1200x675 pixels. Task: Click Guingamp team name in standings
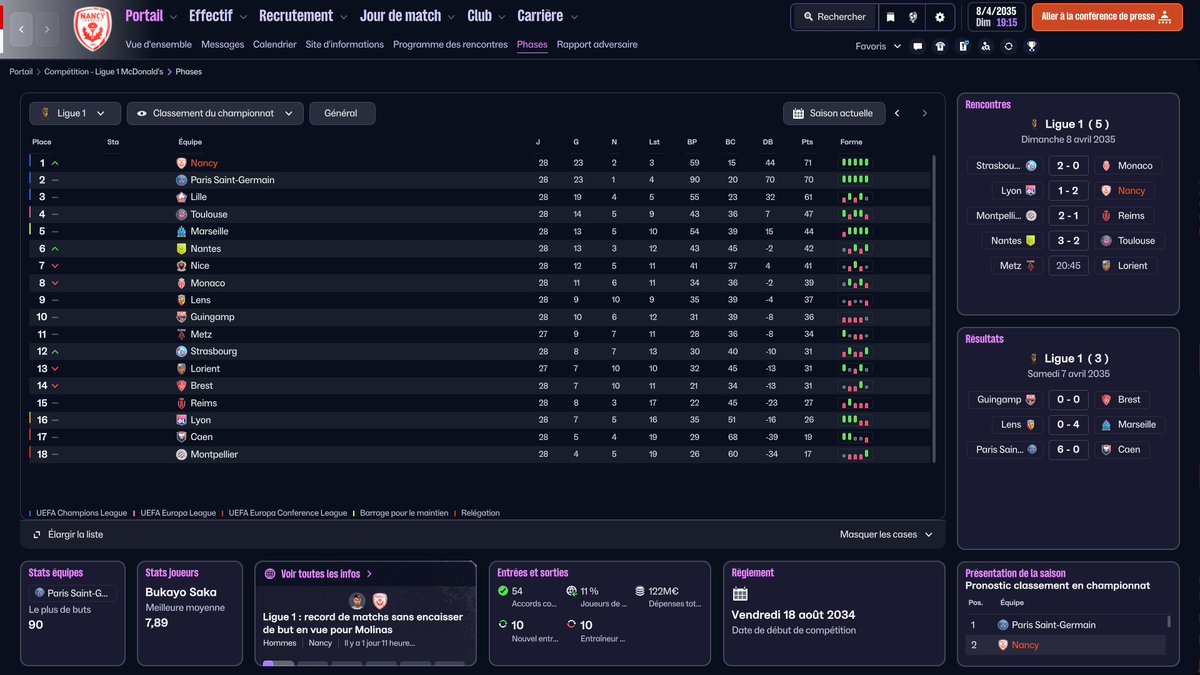212,317
